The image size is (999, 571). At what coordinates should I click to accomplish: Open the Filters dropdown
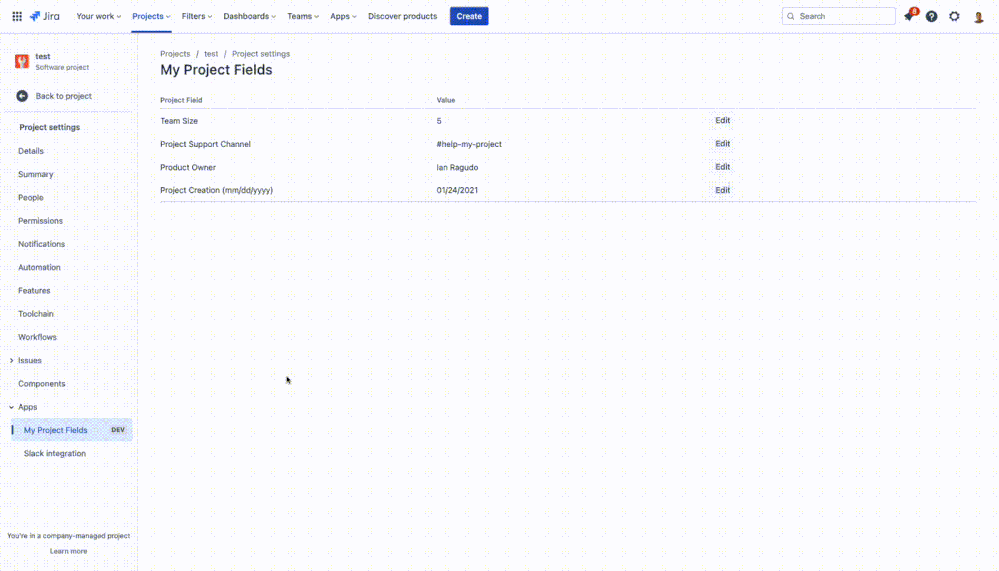196,17
